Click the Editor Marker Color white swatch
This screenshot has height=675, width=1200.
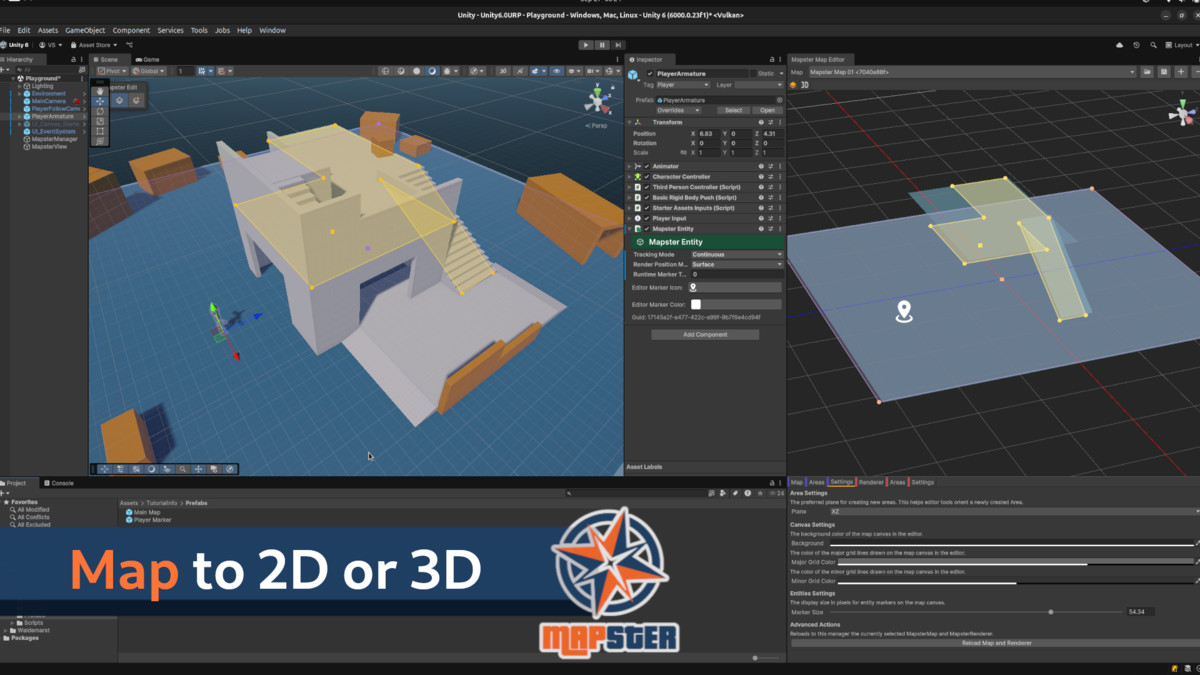pos(695,304)
